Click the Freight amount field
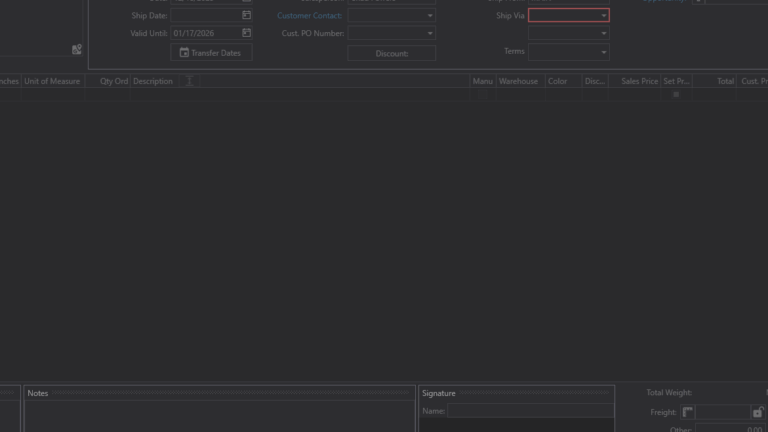Screen dimensions: 768x432 click(x=723, y=412)
